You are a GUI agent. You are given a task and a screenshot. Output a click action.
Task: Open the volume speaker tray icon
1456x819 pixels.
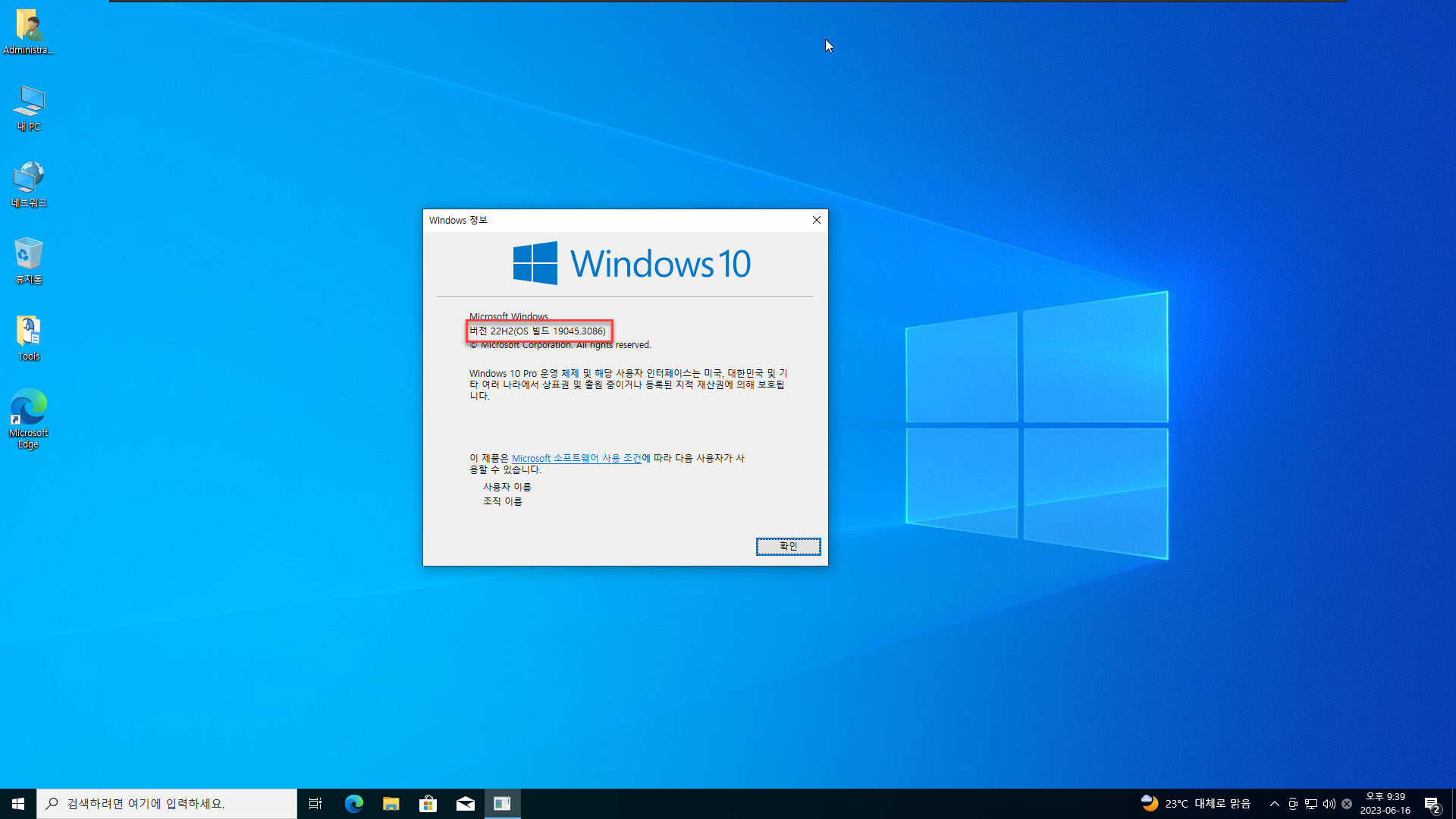(1329, 804)
